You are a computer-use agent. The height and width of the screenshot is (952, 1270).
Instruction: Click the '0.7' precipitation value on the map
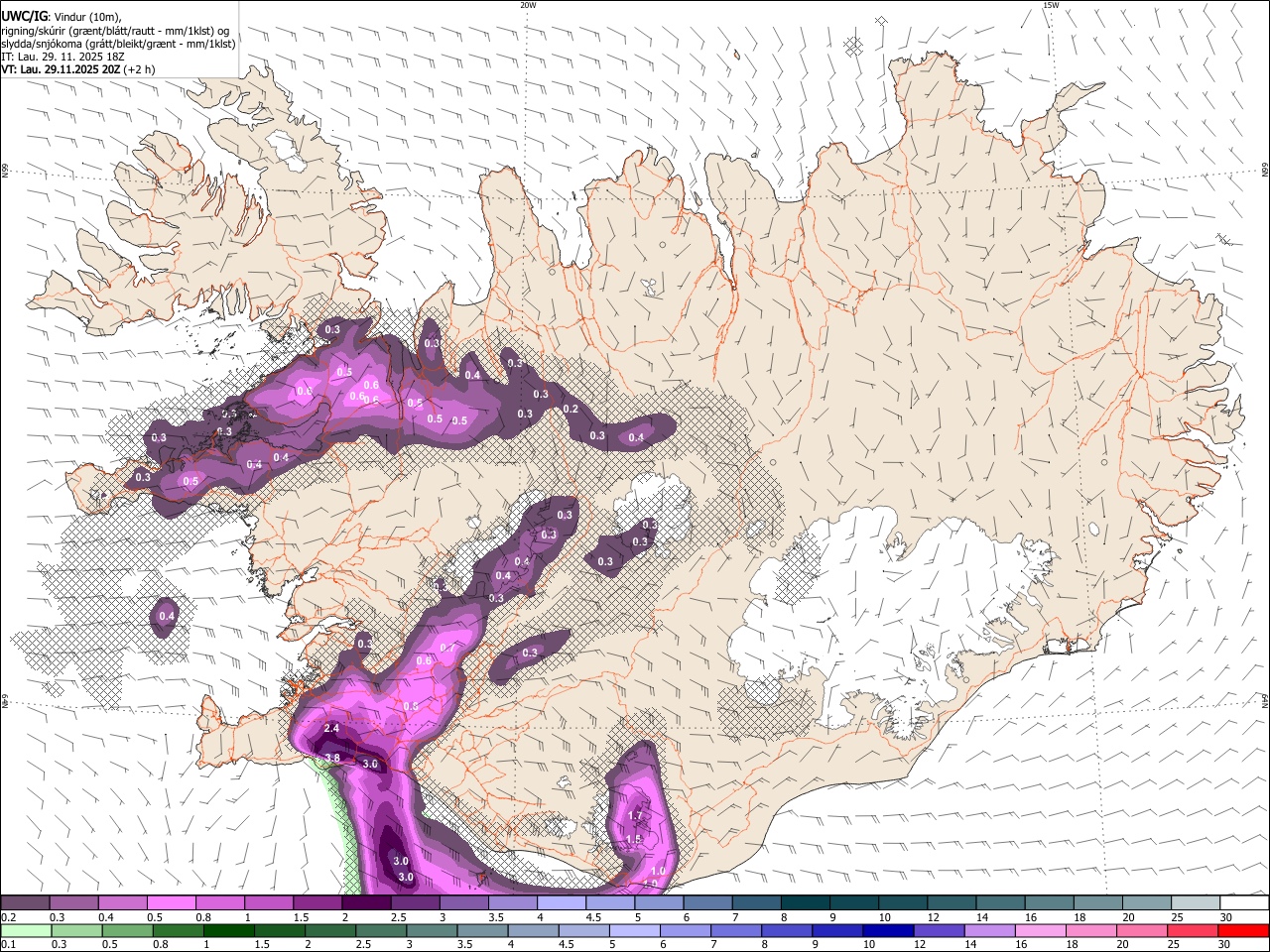[446, 648]
